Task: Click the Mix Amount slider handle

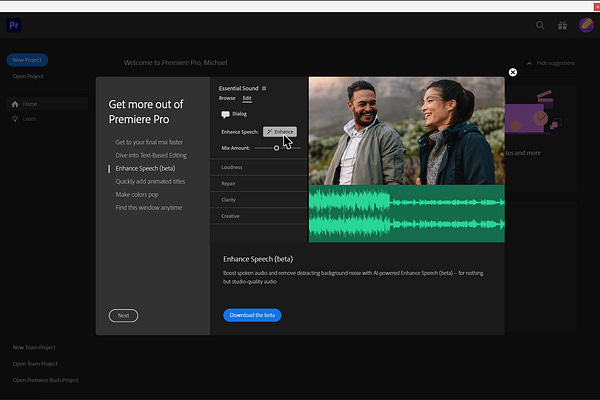Action: tap(276, 148)
